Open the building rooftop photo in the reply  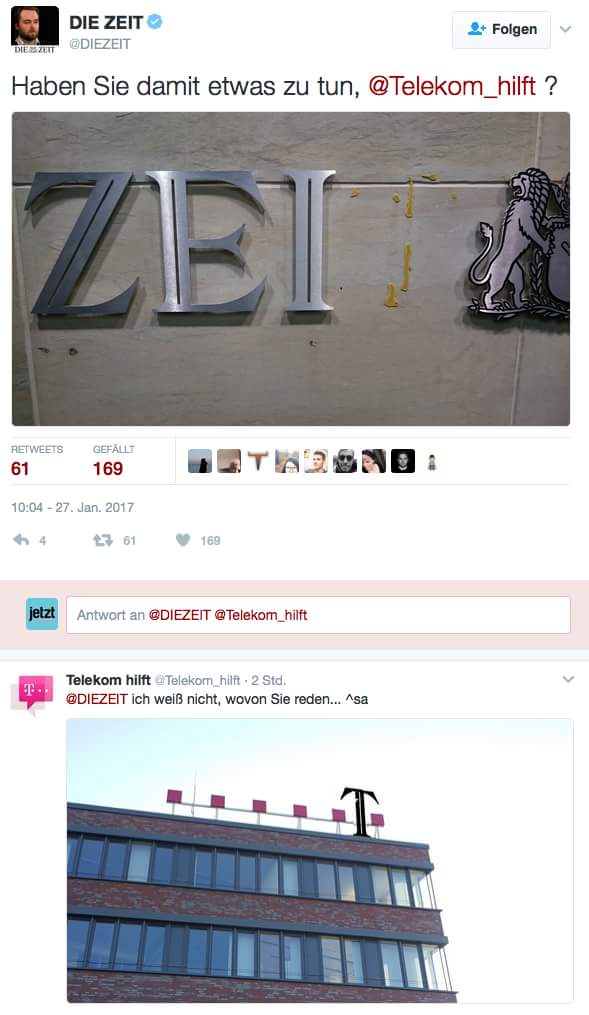point(320,861)
